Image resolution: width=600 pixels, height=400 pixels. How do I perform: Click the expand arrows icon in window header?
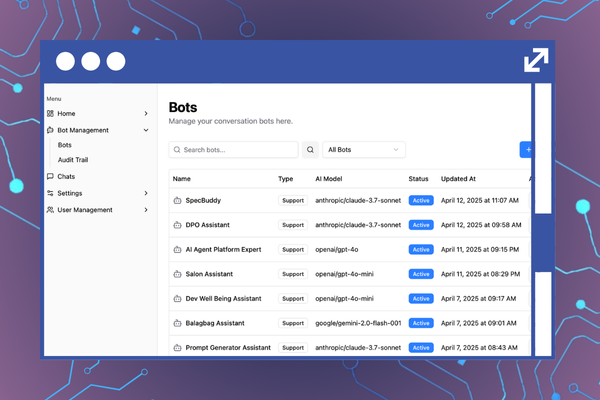click(536, 60)
